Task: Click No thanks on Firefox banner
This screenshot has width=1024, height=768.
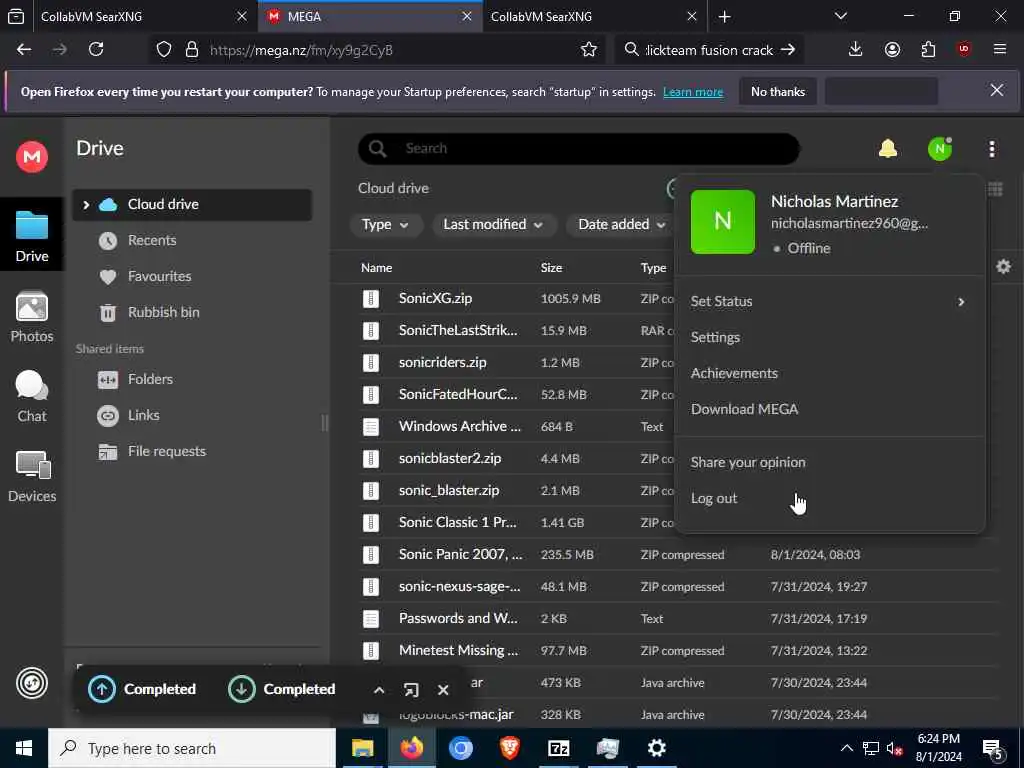Action: (x=778, y=92)
